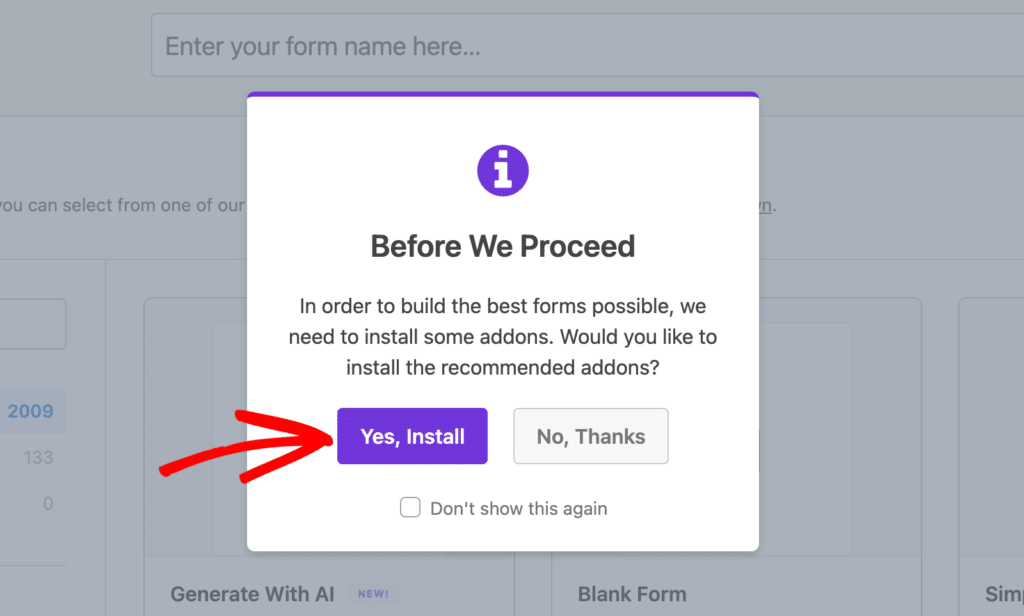This screenshot has height=616, width=1024.
Task: Dismiss the addons prompt with No, Thanks
Action: (x=590, y=436)
